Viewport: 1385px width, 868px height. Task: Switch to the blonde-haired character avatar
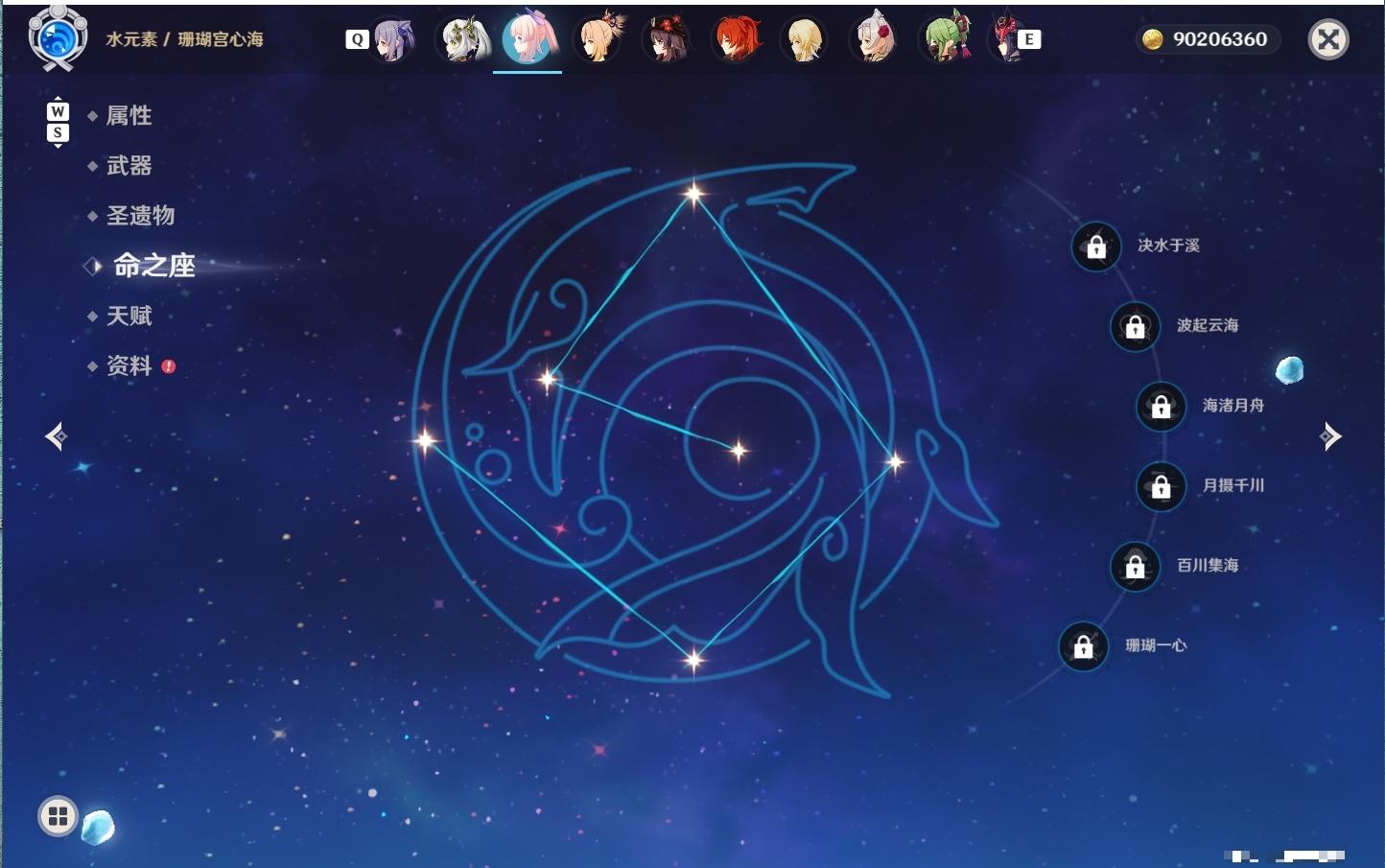pos(805,39)
